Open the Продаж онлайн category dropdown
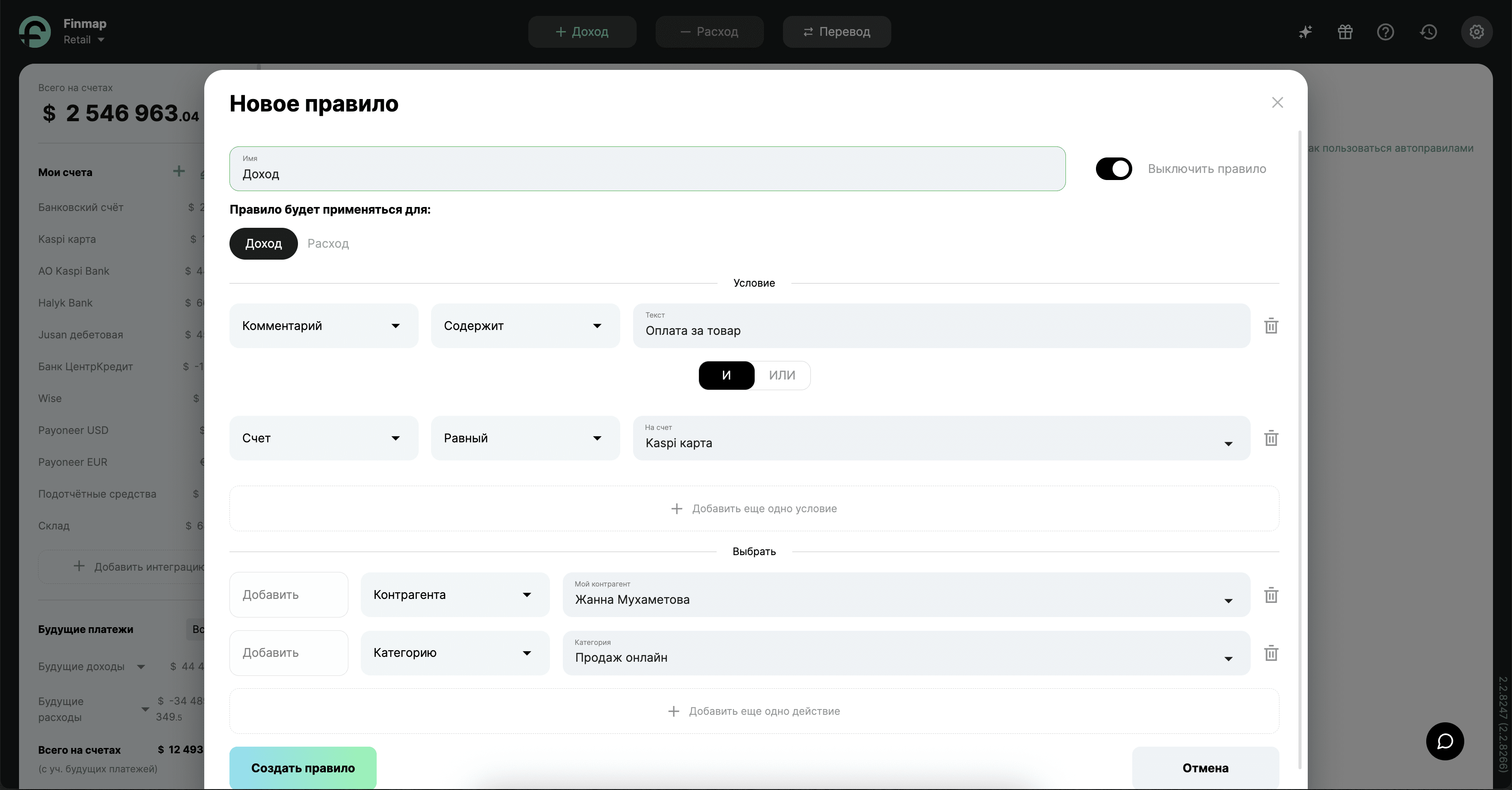This screenshot has height=790, width=1512. (x=906, y=653)
